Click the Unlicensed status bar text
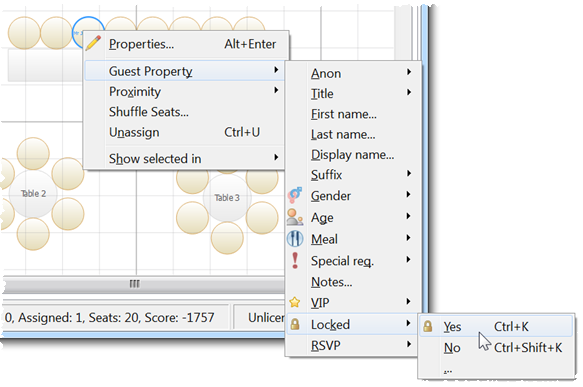This screenshot has height=387, width=583. coord(266,317)
